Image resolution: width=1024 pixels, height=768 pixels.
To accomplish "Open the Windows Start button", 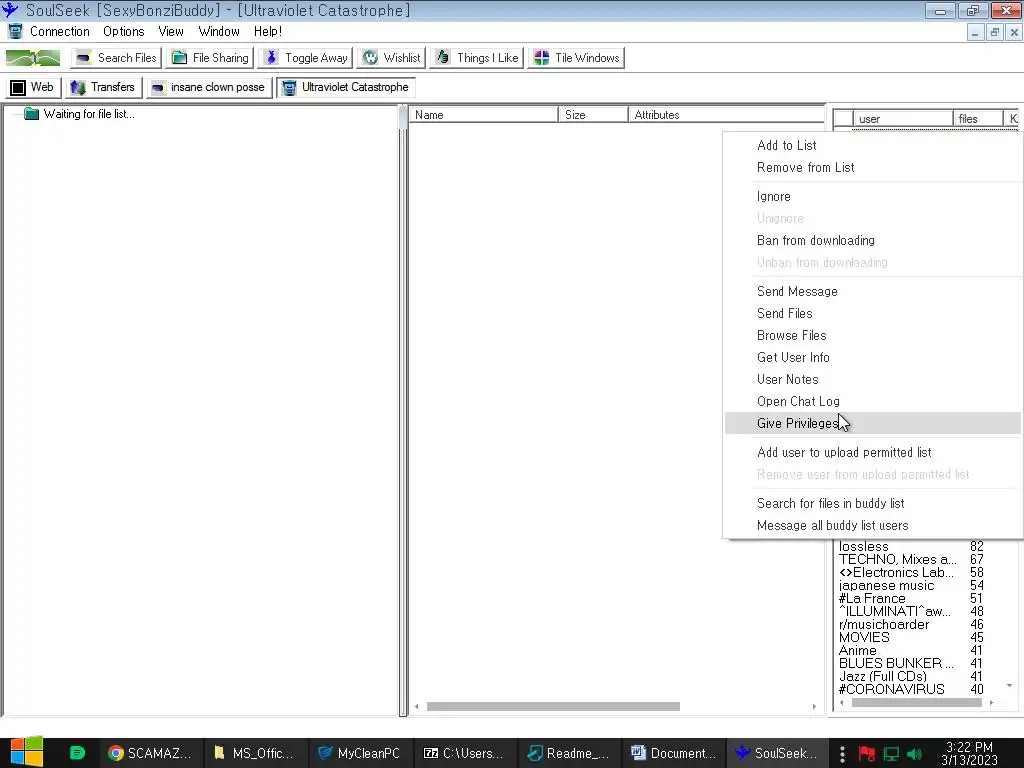I will coord(27,752).
